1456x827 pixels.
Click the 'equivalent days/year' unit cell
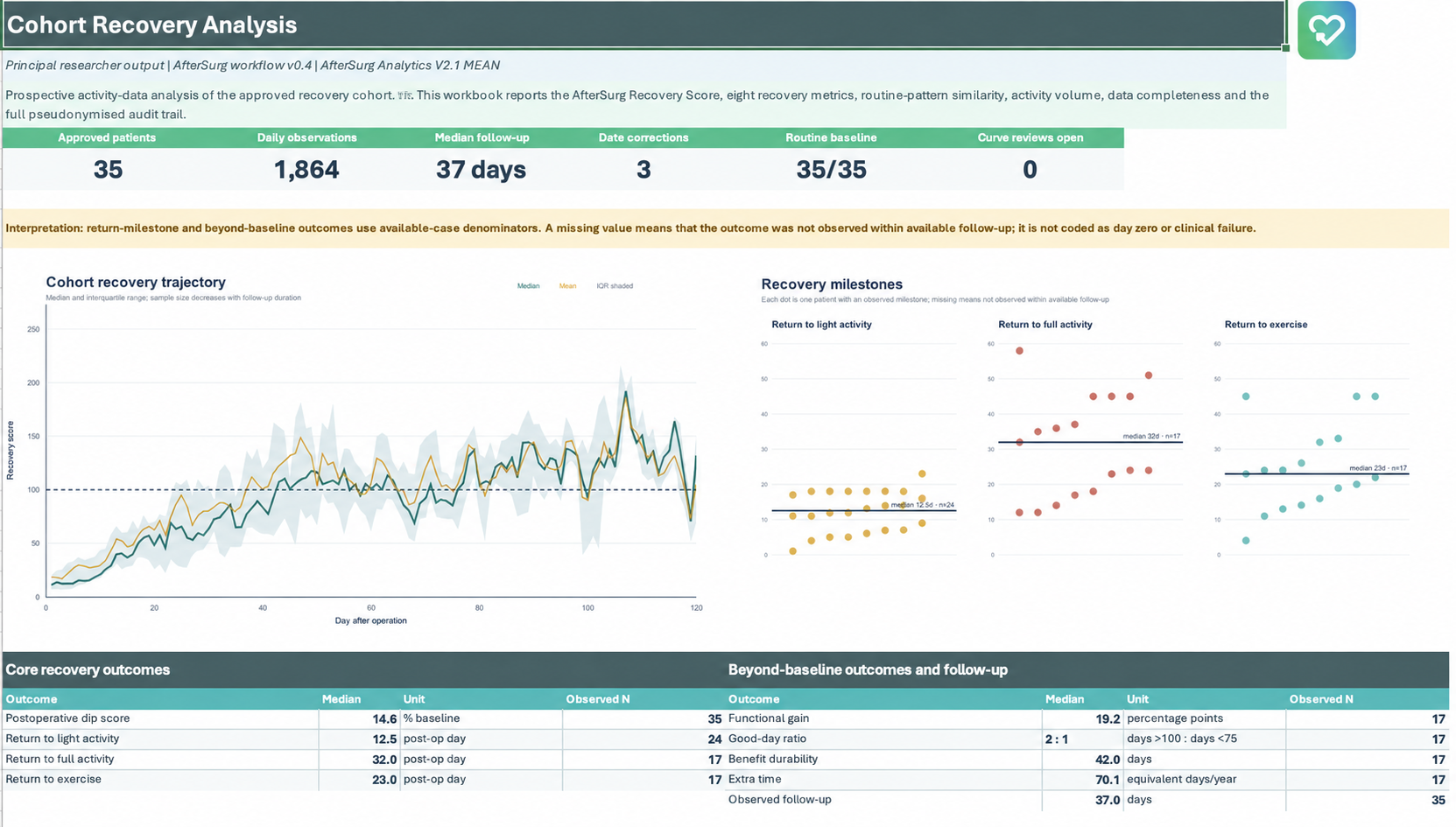[x=1205, y=780]
